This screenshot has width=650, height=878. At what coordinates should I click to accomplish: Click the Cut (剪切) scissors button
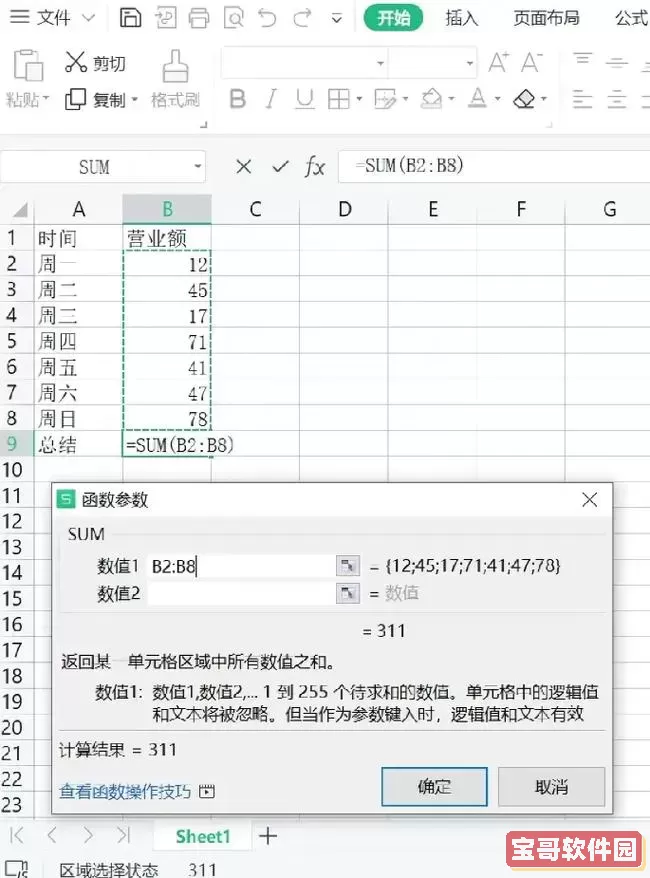click(95, 63)
